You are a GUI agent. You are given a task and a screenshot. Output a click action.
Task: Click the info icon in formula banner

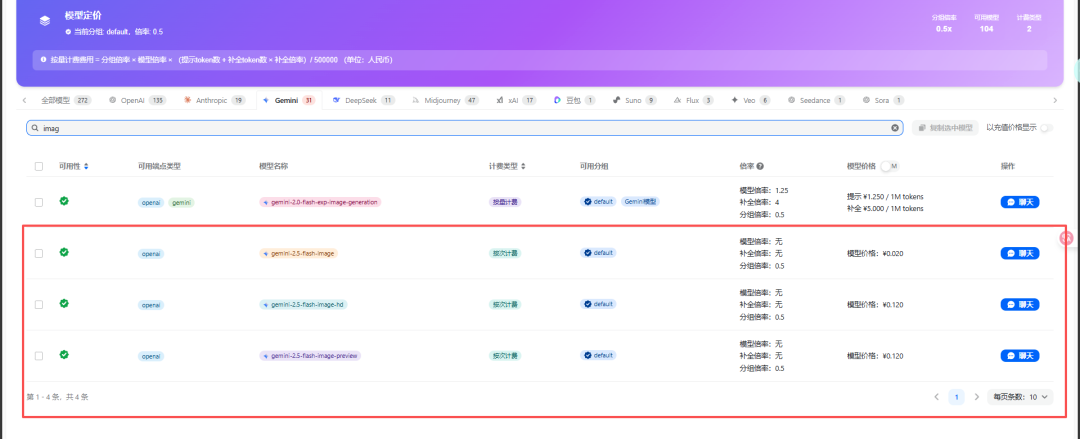tap(43, 60)
